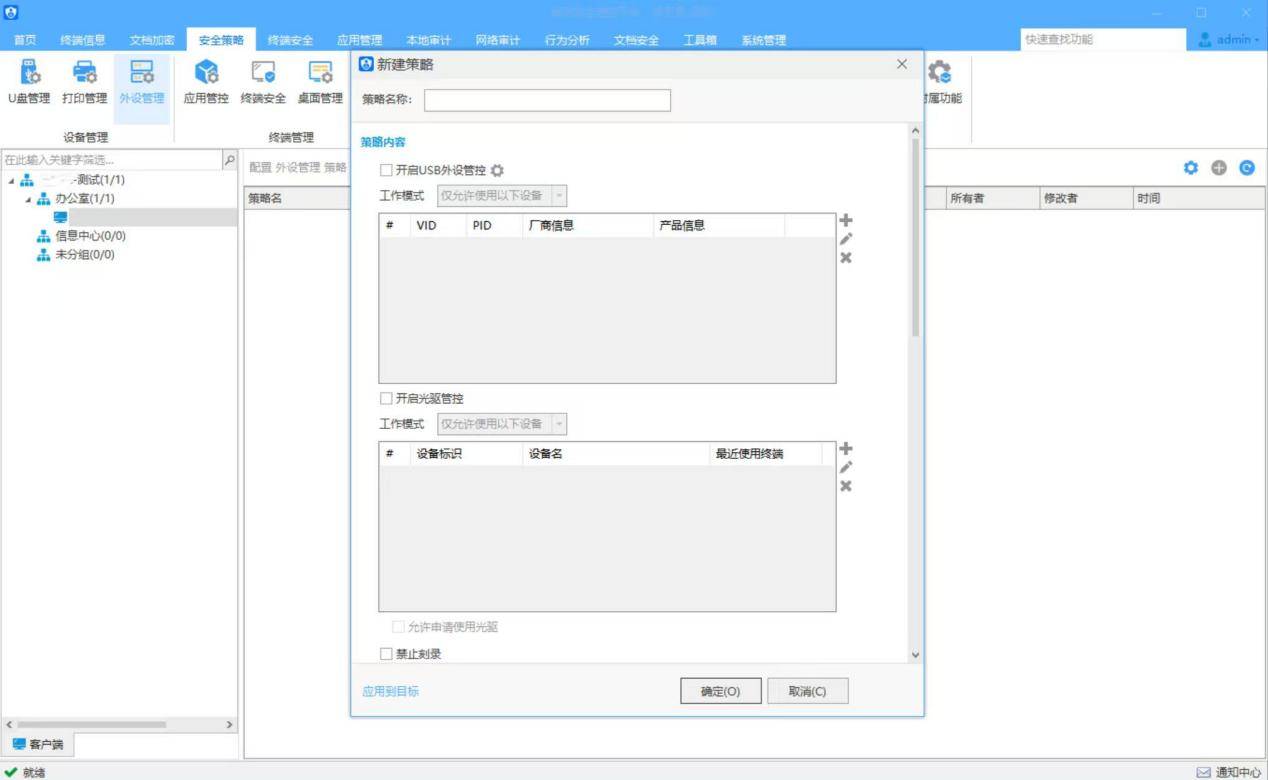This screenshot has height=780, width=1268.
Task: Enable 开启USB外设管控 checkbox
Action: [x=386, y=171]
